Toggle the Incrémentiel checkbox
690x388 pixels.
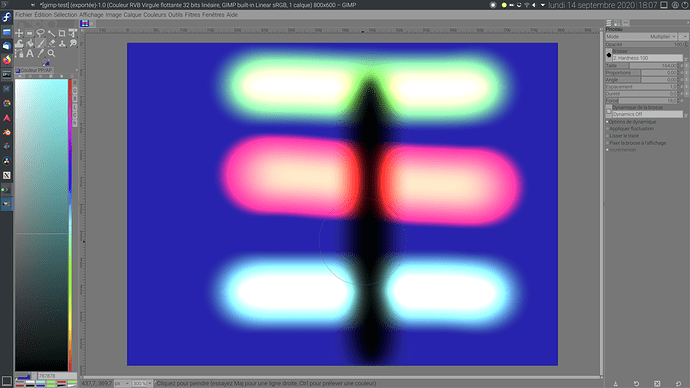tap(608, 150)
